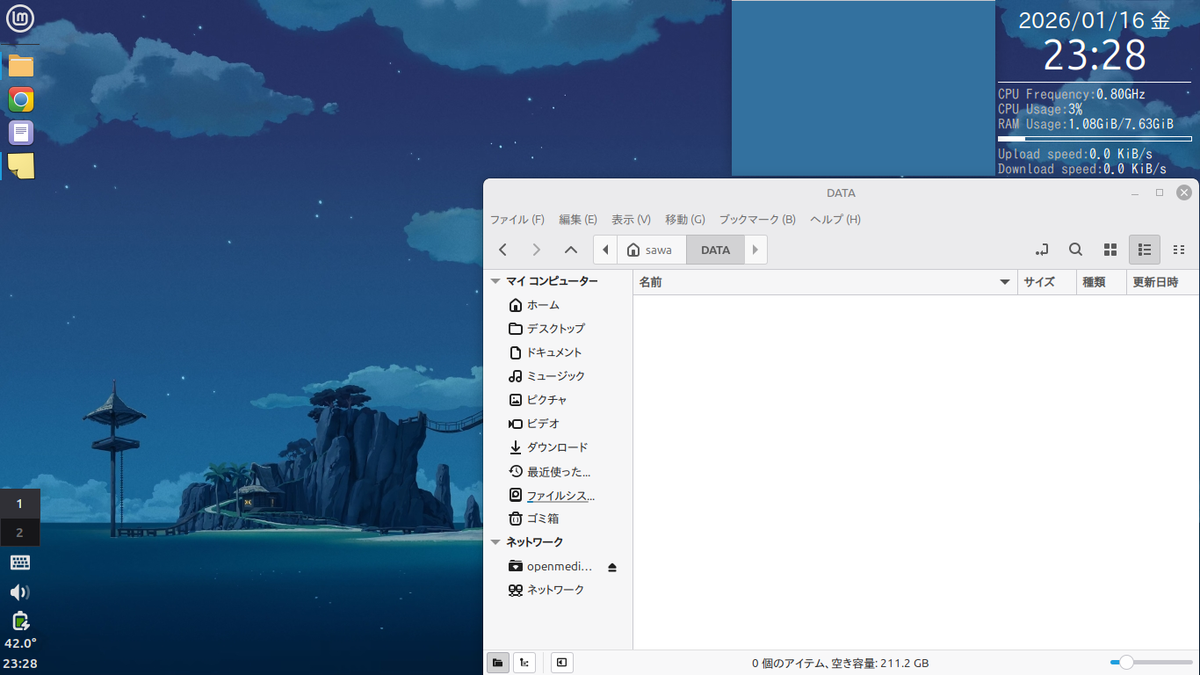Maximize the DATA window
The image size is (1200, 675).
1159,193
